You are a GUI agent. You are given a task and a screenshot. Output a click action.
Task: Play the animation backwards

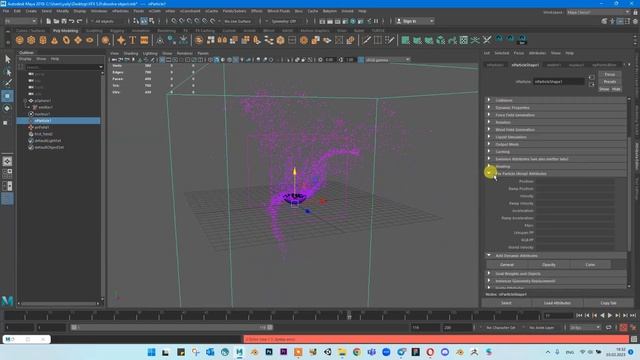pyautogui.click(x=602, y=316)
